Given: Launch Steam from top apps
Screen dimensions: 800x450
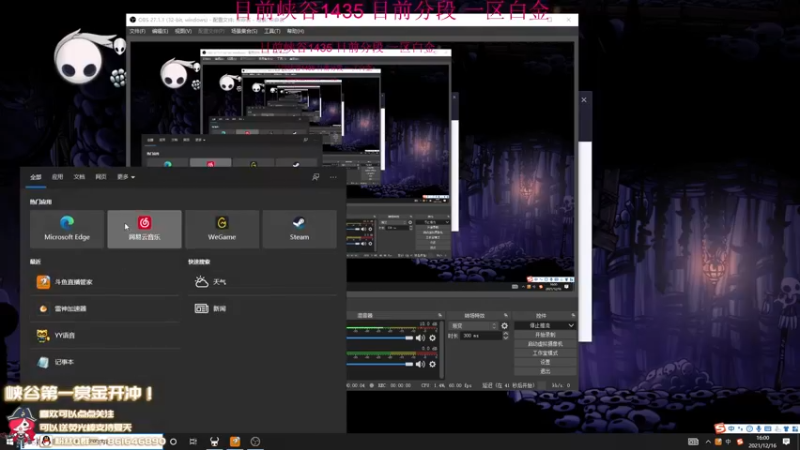Looking at the screenshot, I should point(299,229).
